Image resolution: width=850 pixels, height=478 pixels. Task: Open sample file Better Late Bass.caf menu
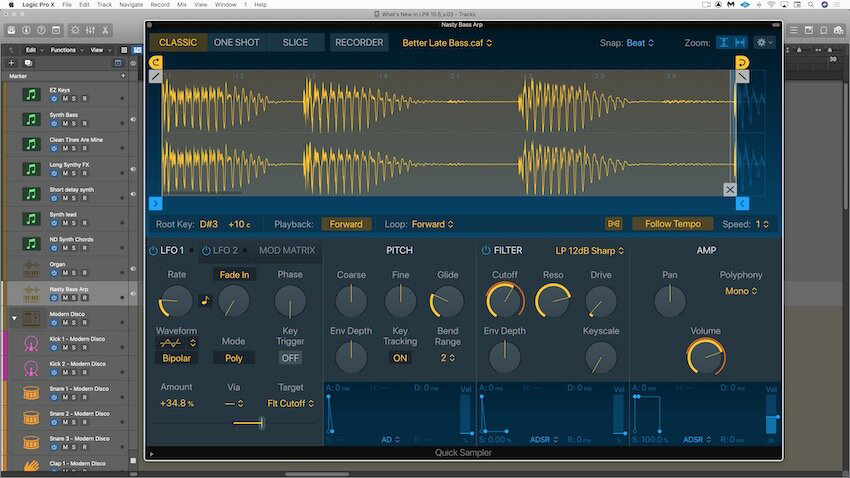click(447, 43)
